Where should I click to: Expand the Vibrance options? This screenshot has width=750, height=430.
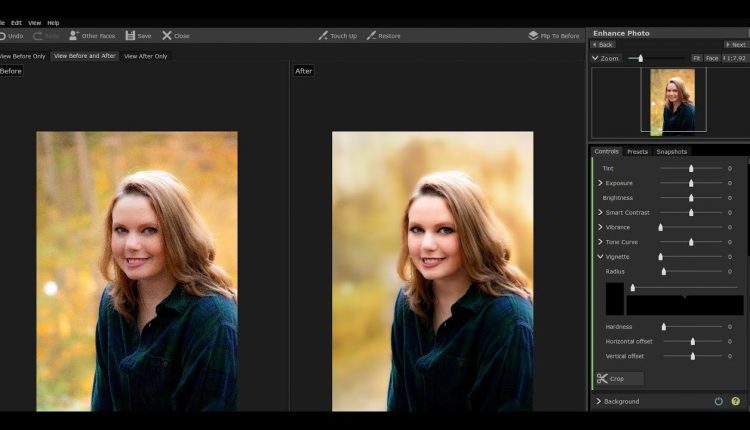coord(600,227)
